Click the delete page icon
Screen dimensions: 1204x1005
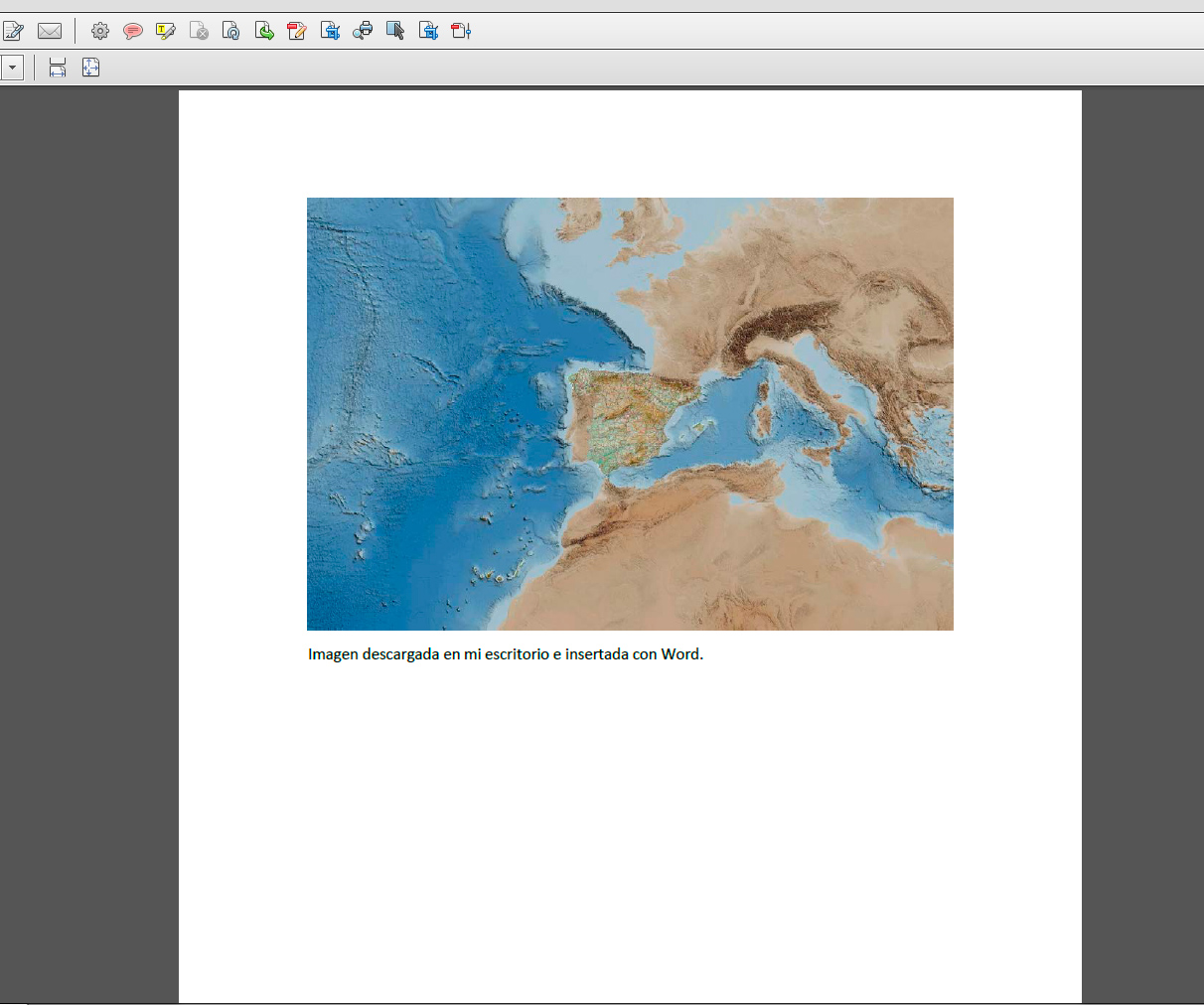[x=199, y=31]
